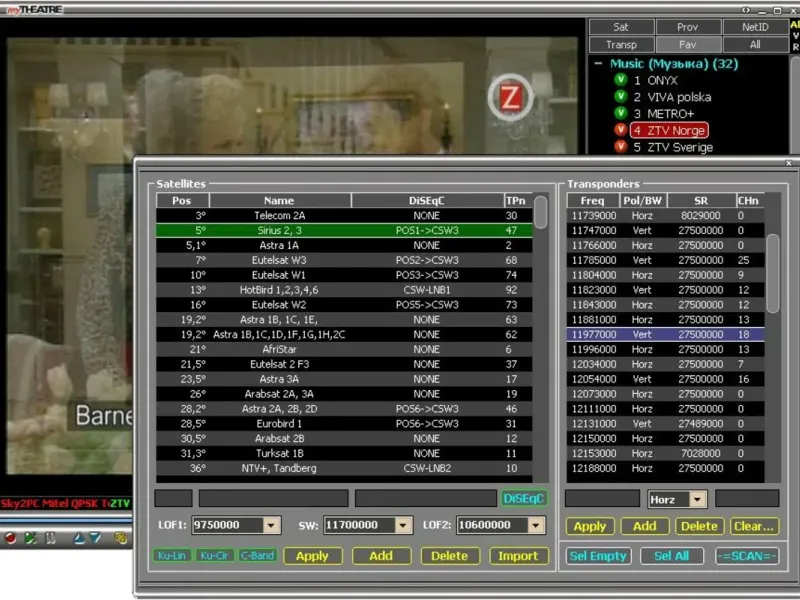Select the NTV+, Tandberg satellite row

[x=344, y=468]
